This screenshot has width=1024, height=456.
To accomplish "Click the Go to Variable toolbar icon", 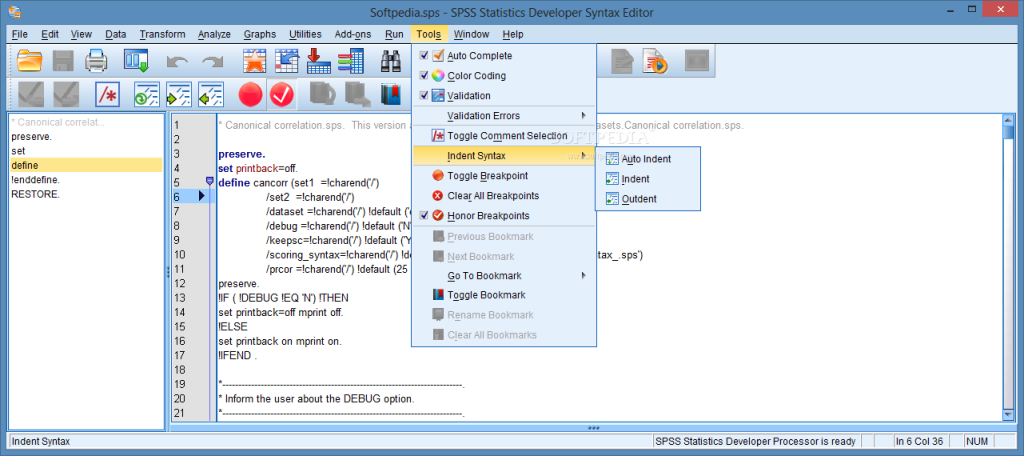I will tap(317, 61).
